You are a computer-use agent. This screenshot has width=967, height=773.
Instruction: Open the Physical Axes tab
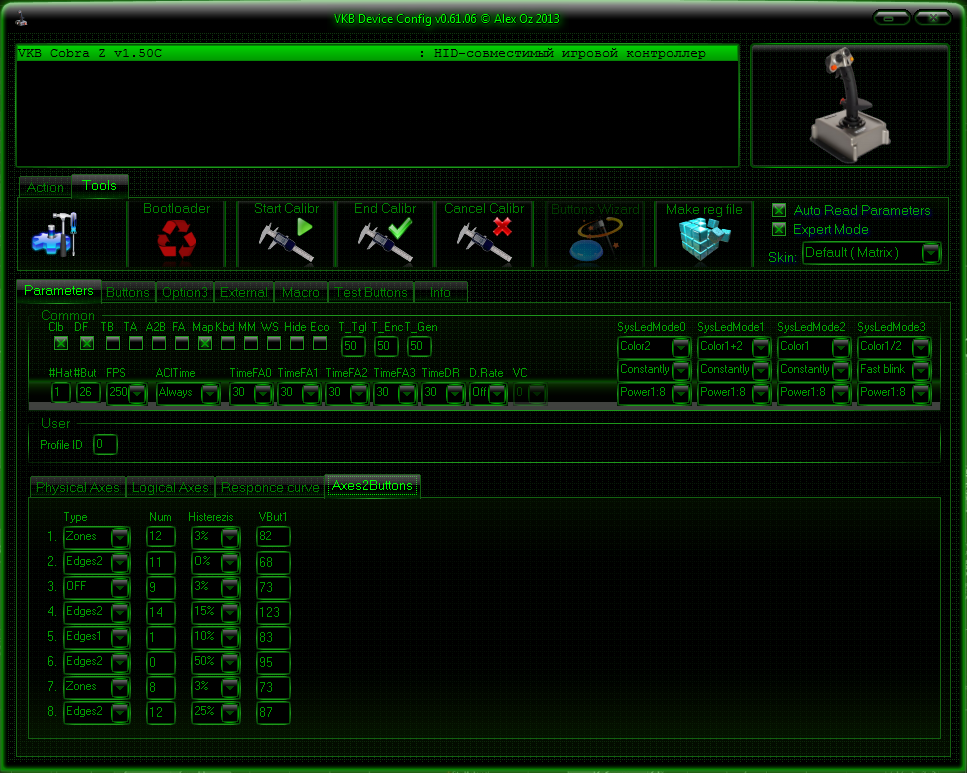tap(77, 488)
